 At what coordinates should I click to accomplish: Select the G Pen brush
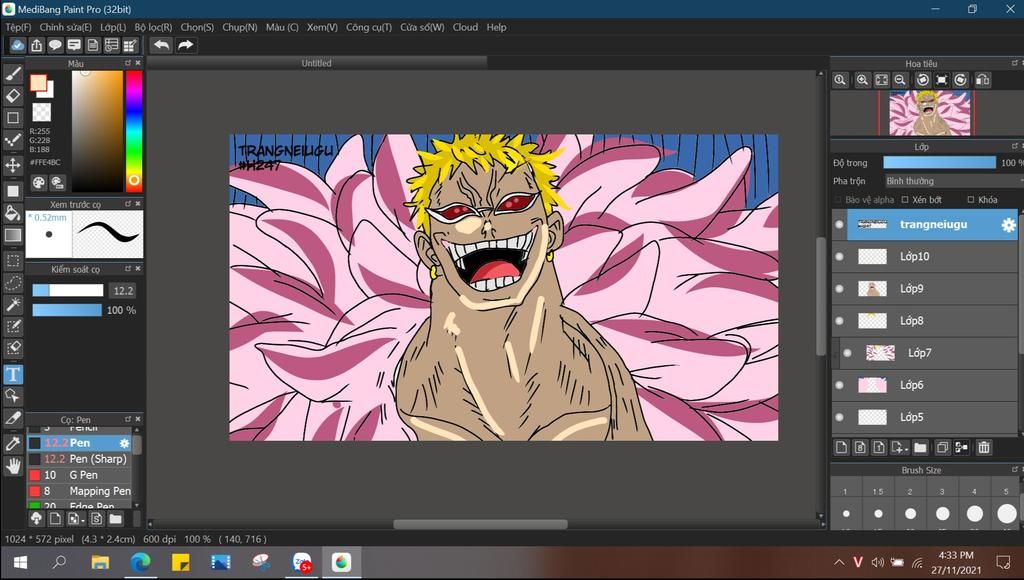click(78, 475)
